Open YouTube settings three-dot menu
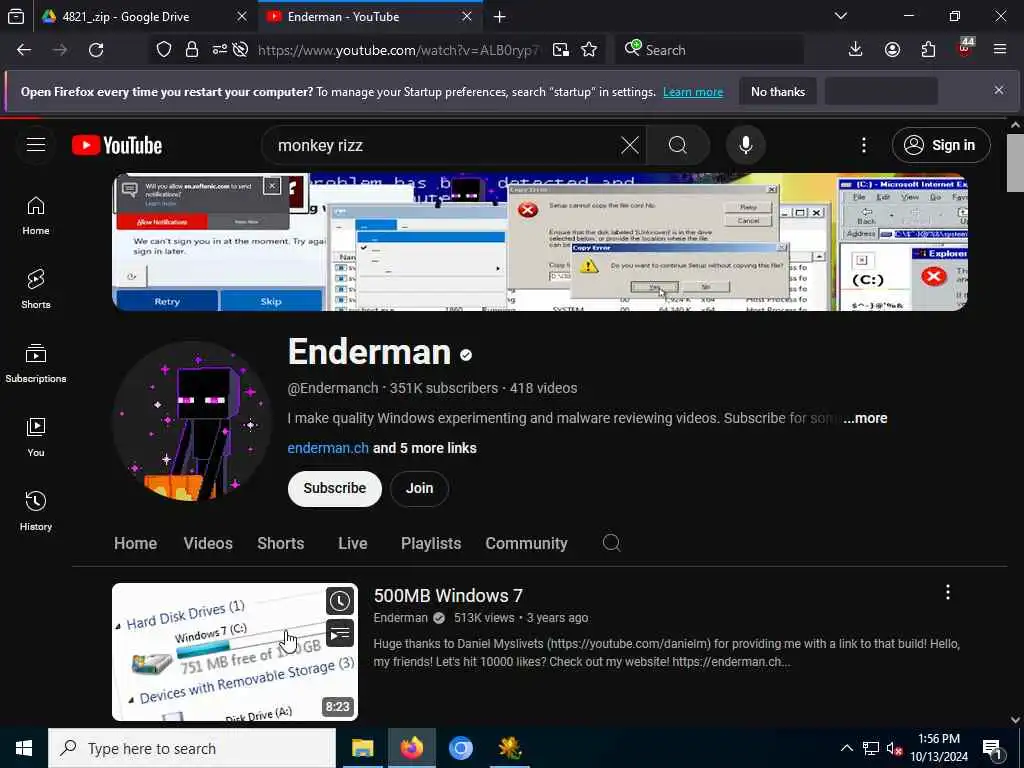 pyautogui.click(x=864, y=145)
